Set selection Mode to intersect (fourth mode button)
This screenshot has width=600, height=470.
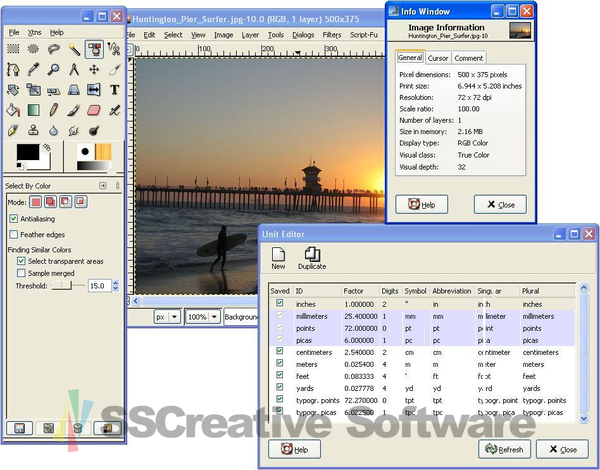click(x=81, y=202)
